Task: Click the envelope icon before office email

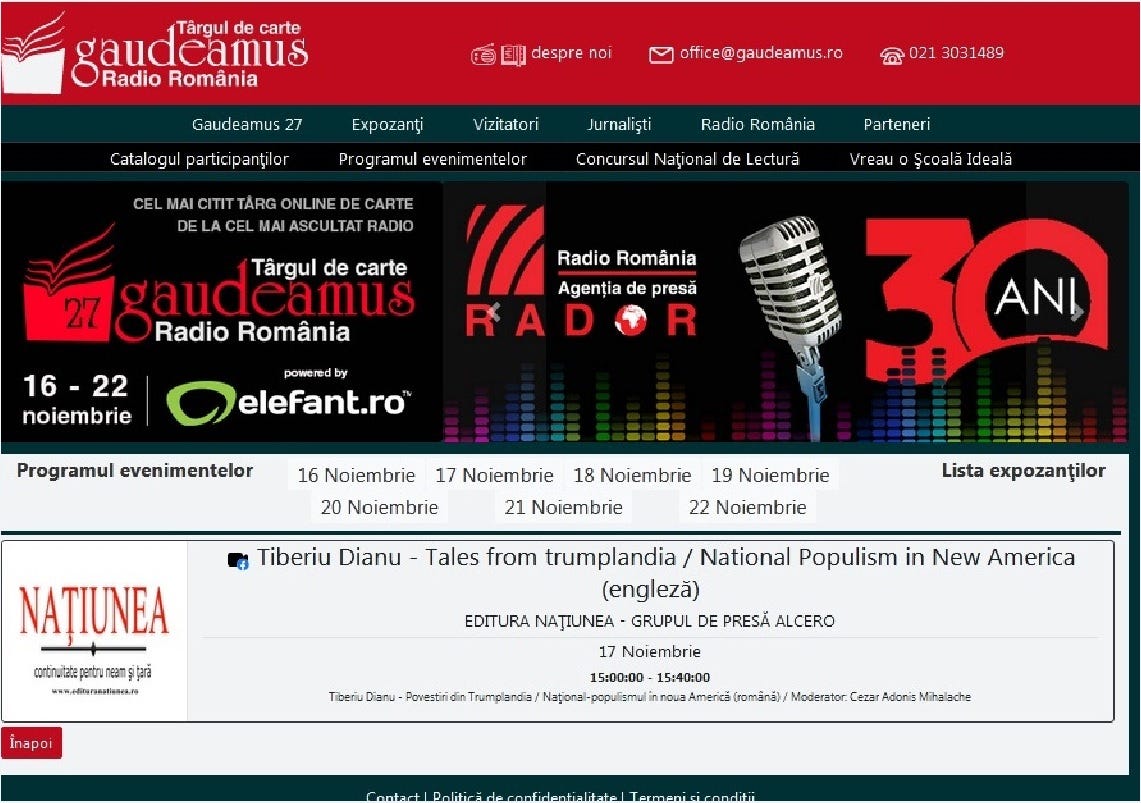Action: point(661,55)
